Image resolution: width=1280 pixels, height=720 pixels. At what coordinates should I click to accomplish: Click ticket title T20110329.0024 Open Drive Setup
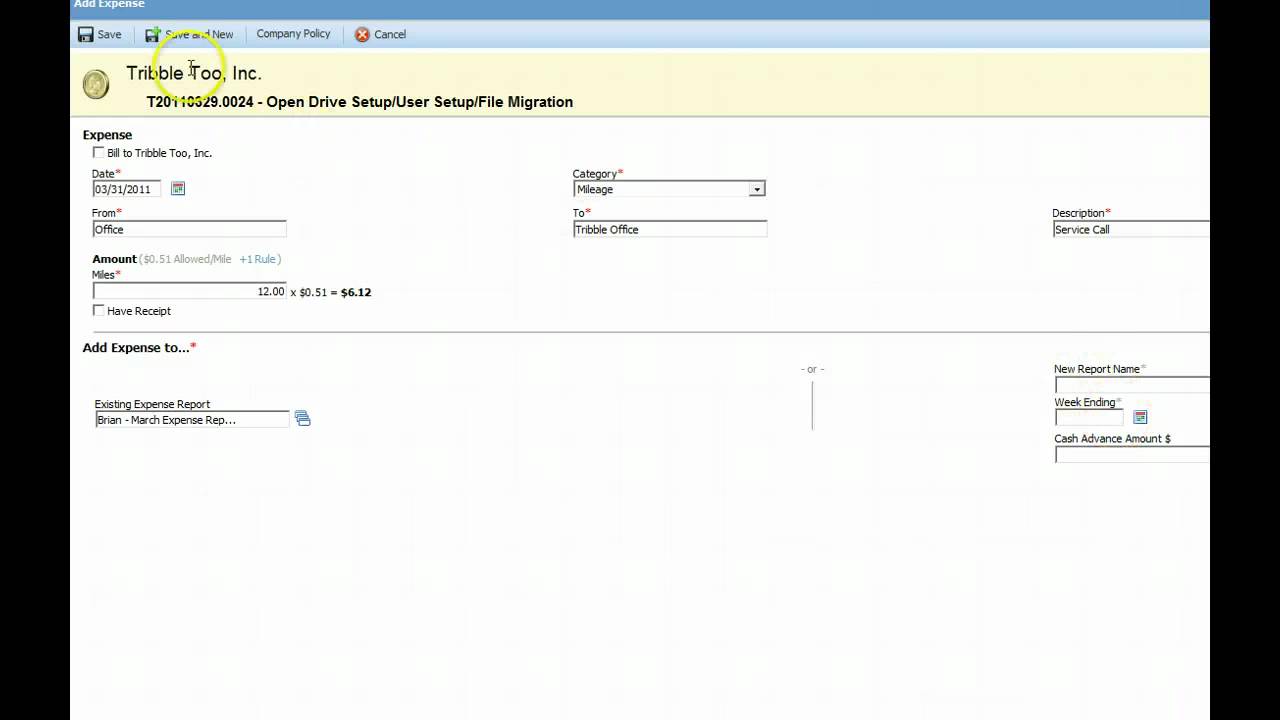point(360,102)
